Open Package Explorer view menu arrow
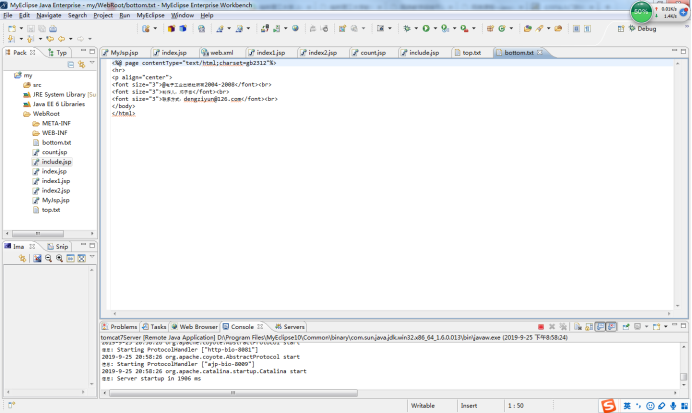Screen dimensions: 692x413 point(92,64)
